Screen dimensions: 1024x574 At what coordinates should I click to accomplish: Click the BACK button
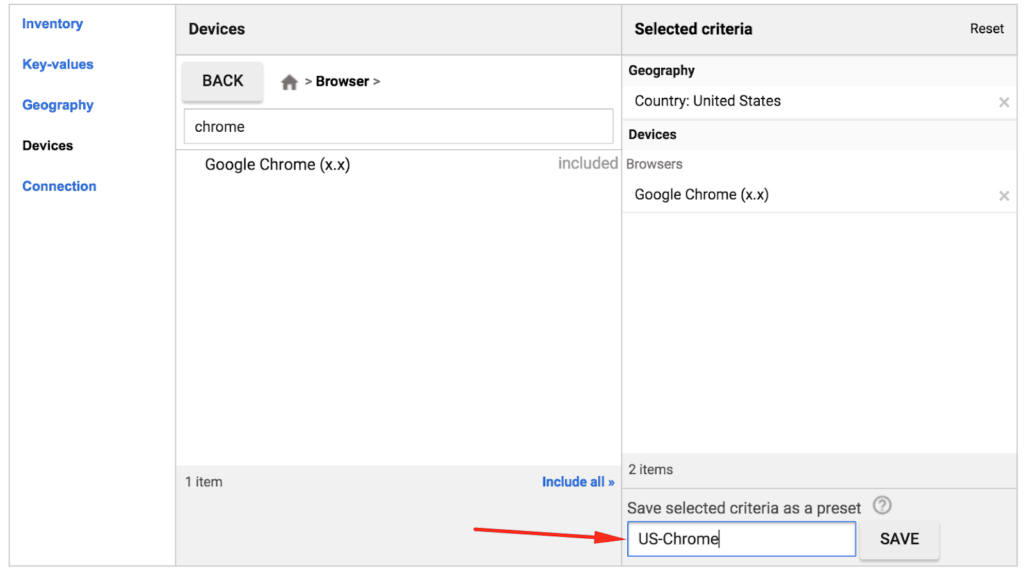(223, 81)
